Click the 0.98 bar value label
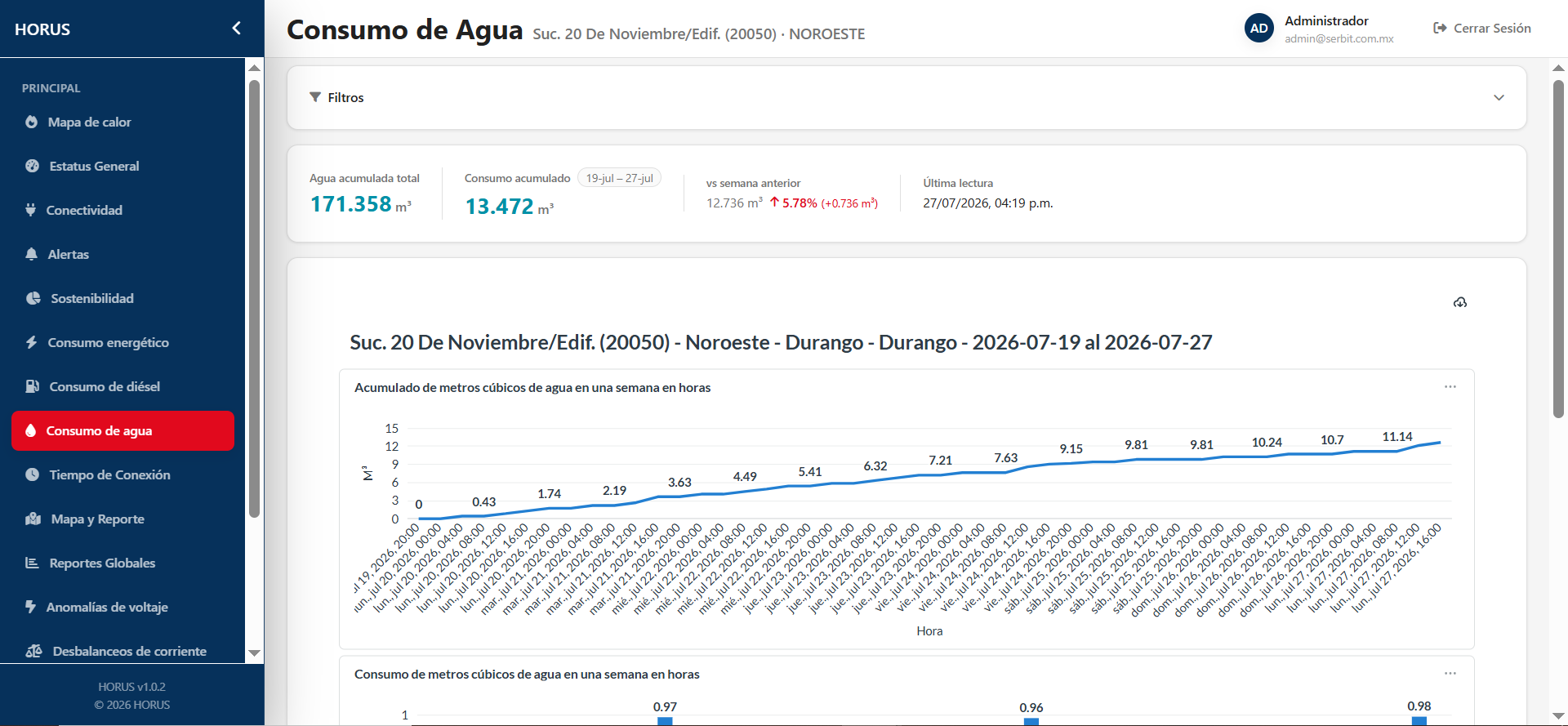The width and height of the screenshot is (1568, 726). tap(1419, 706)
